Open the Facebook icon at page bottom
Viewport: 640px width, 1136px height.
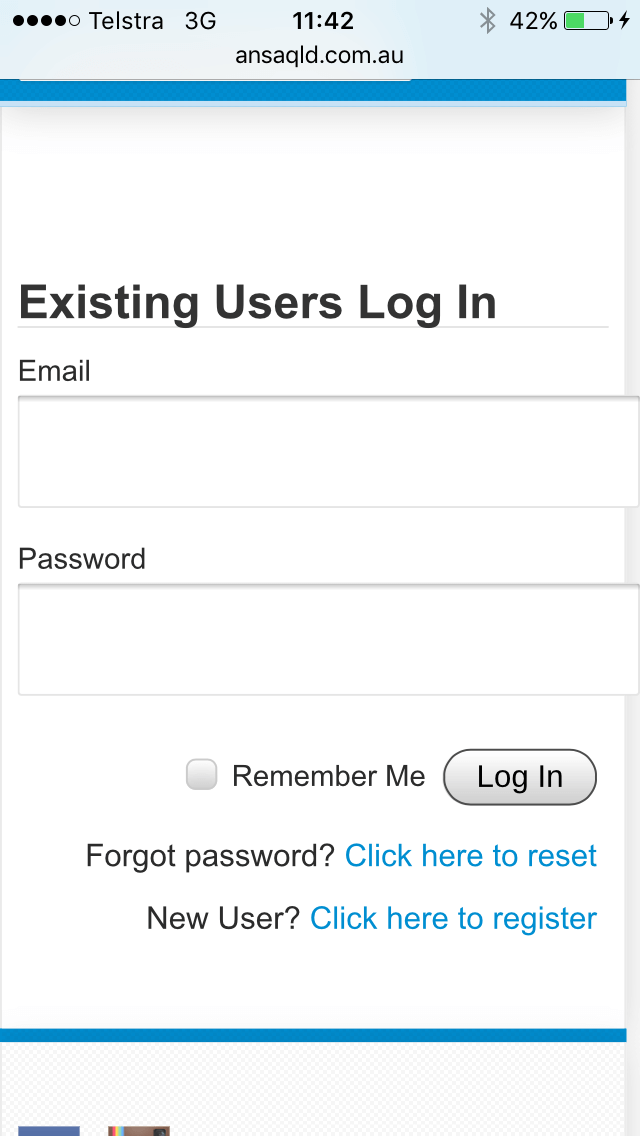click(x=49, y=1130)
